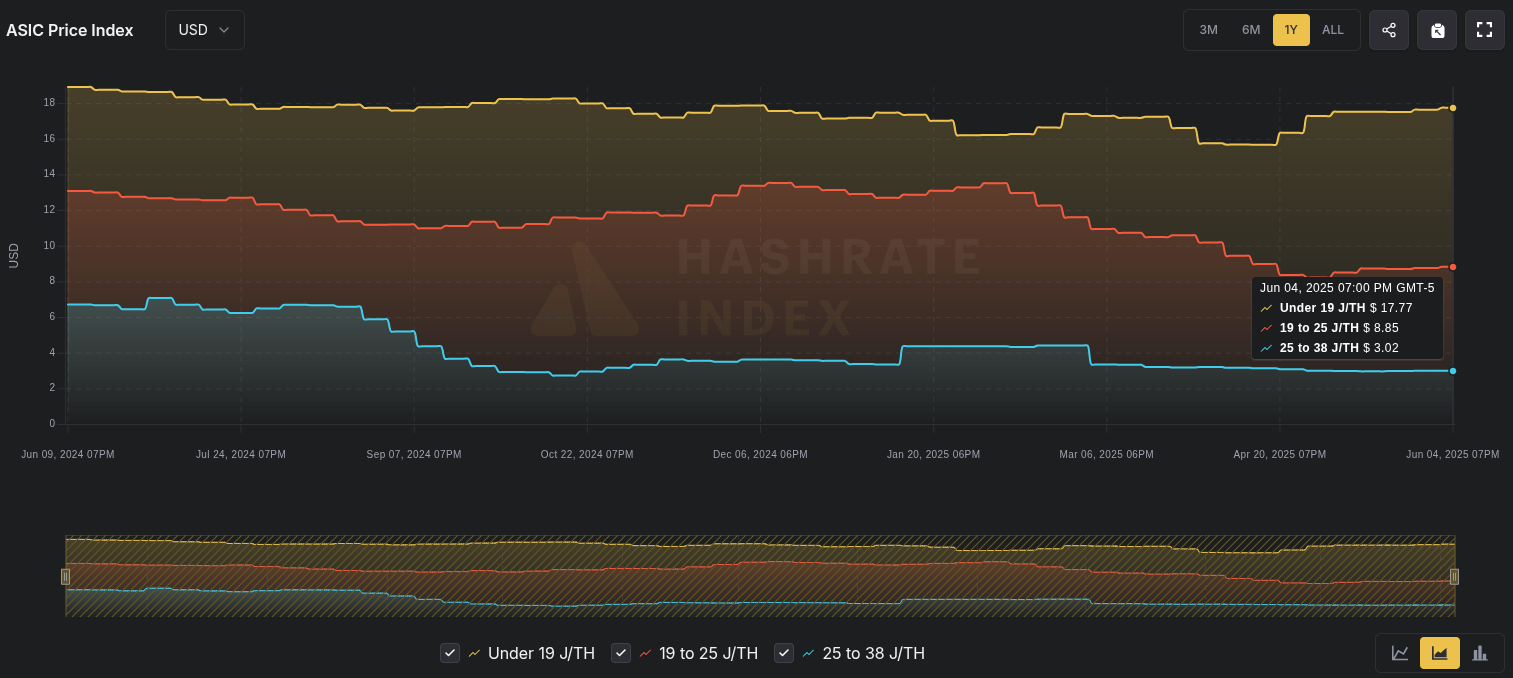
Task: Click the tooltip value $ 8.85
Action: click(1381, 328)
